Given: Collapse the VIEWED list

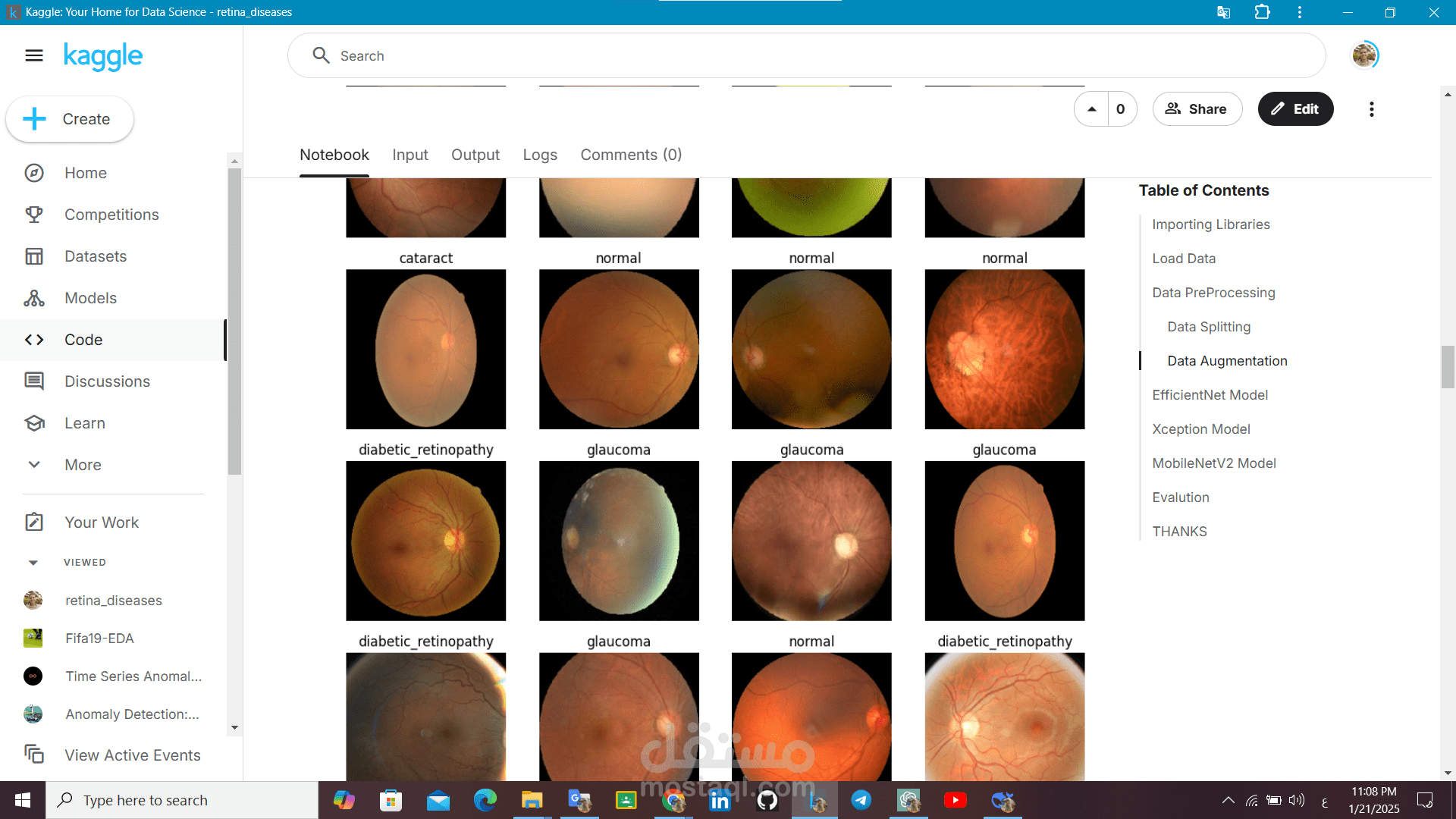Looking at the screenshot, I should click(x=33, y=563).
